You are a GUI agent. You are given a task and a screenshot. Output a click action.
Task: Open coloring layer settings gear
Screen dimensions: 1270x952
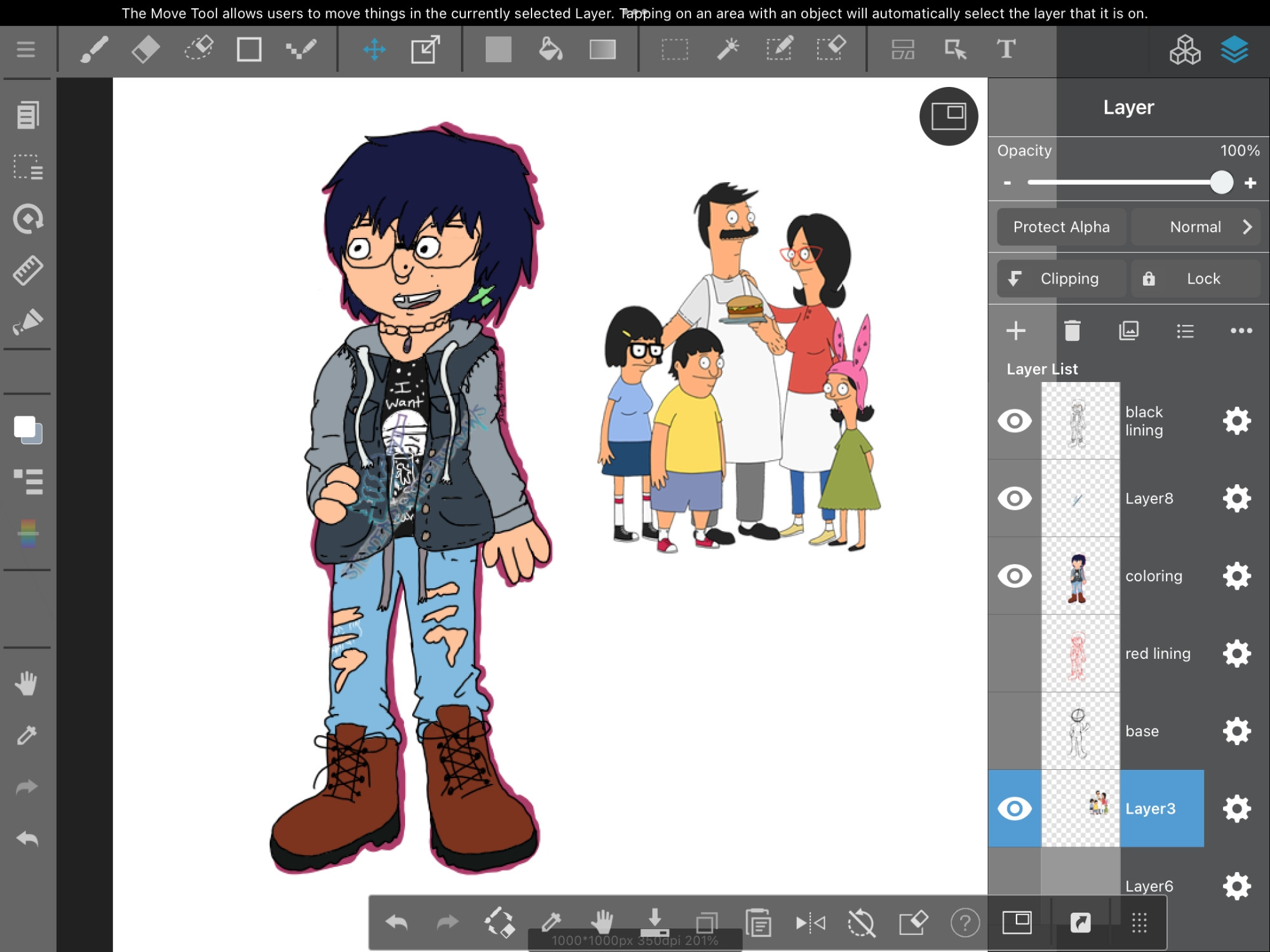coord(1237,576)
